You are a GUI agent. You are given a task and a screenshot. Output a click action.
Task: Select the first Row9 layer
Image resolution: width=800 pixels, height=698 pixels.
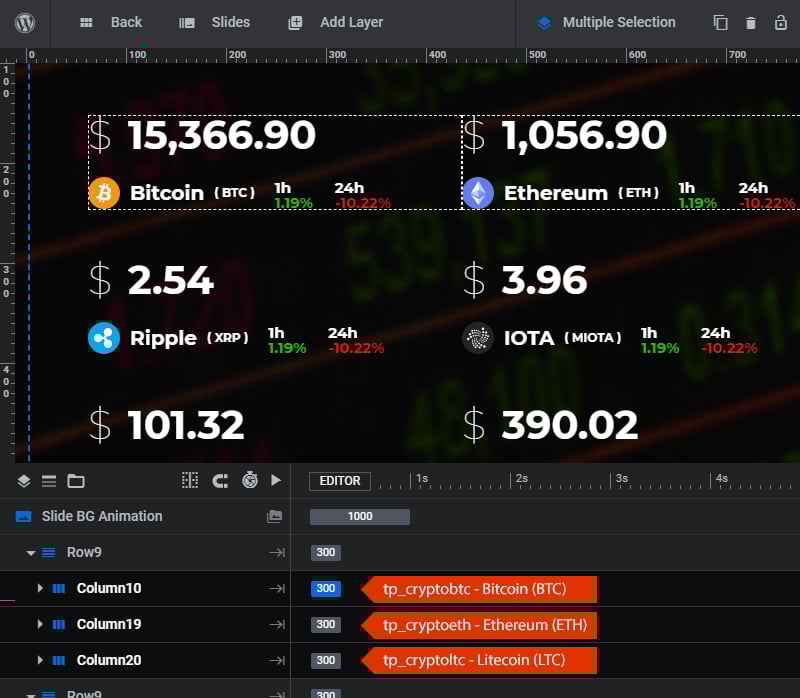point(84,552)
